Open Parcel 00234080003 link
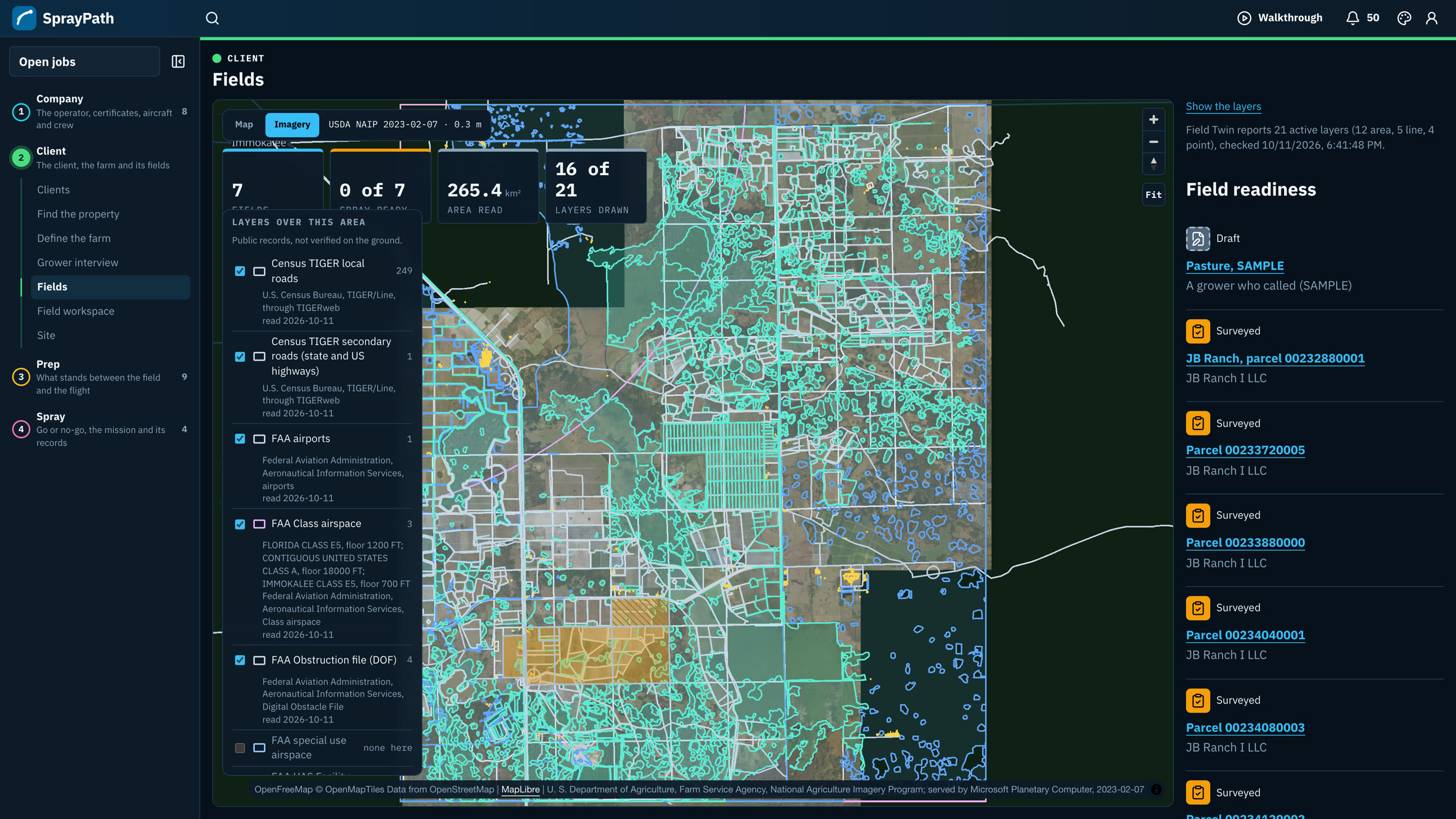Screen dimensions: 1456x819 (1245, 727)
